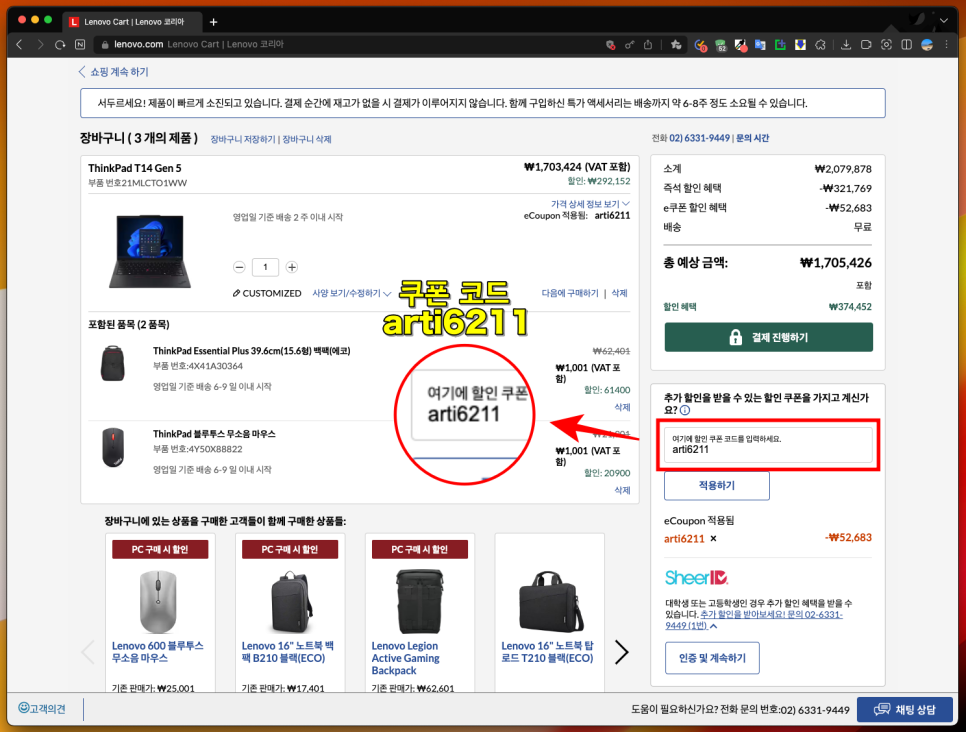Open the 채팅 상담 chat button

[904, 710]
